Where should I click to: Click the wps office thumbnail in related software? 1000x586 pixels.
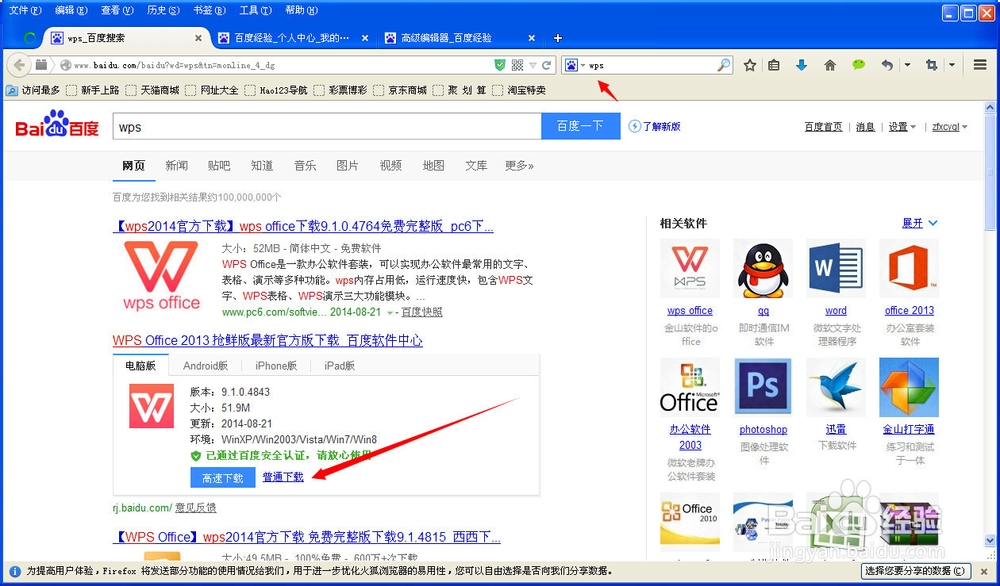(690, 268)
